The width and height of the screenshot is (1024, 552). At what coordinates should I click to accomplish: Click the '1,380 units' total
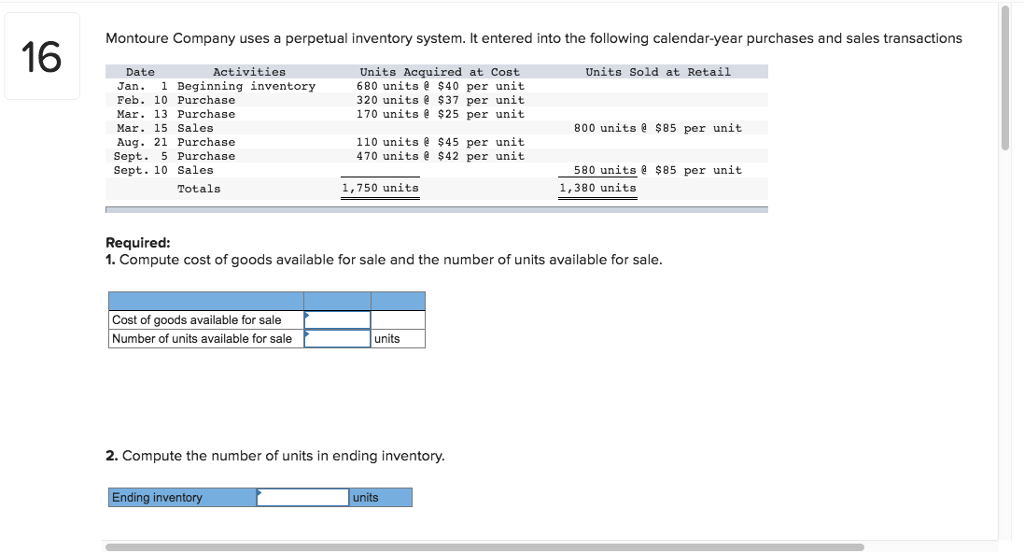[x=598, y=187]
